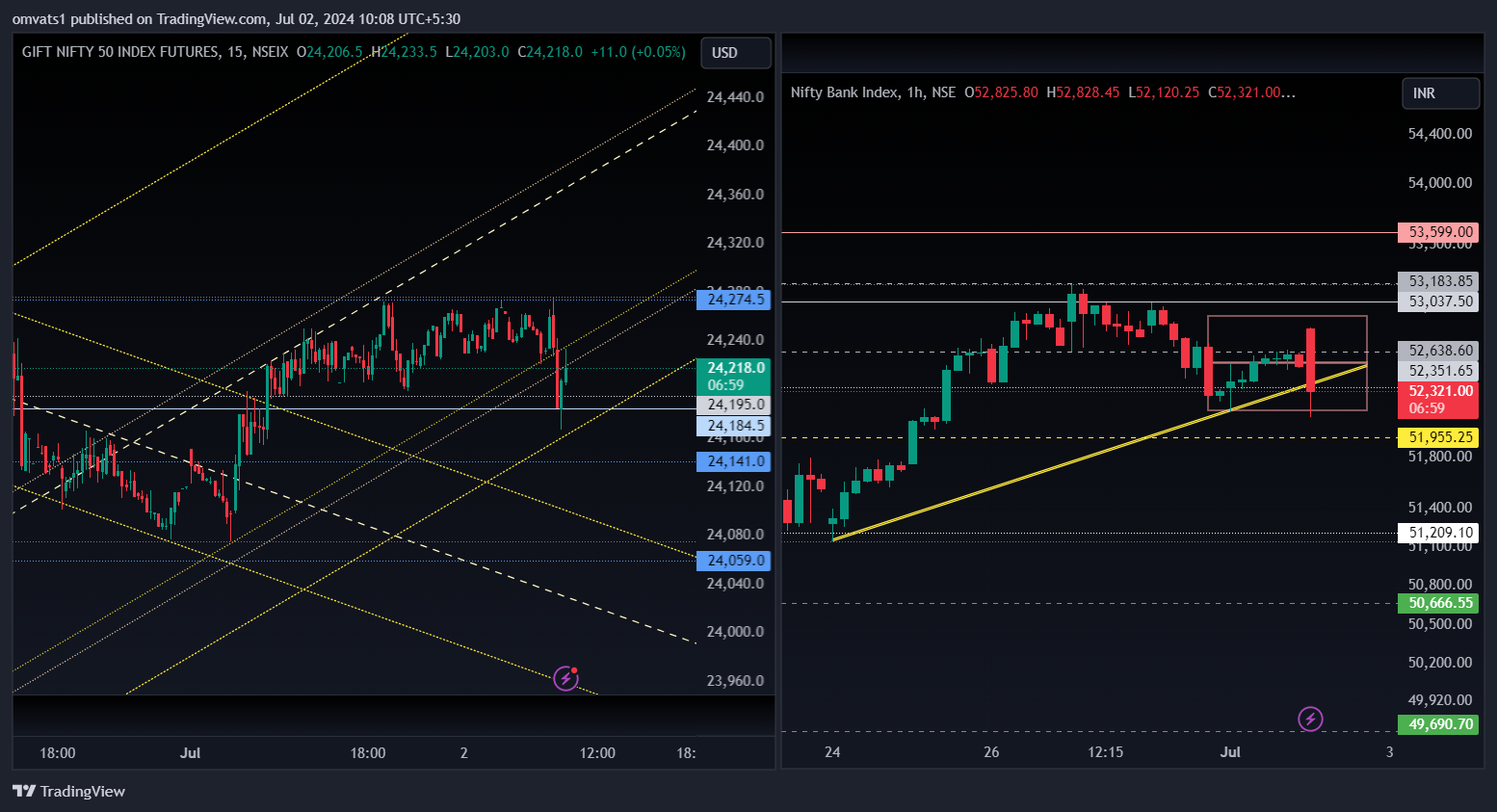Select the 24,195.0 price label
Screen dimensions: 1497x812
coord(733,405)
